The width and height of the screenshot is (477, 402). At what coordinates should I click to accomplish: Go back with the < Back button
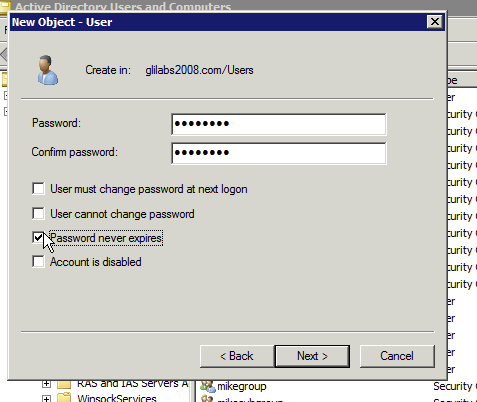[x=237, y=356]
